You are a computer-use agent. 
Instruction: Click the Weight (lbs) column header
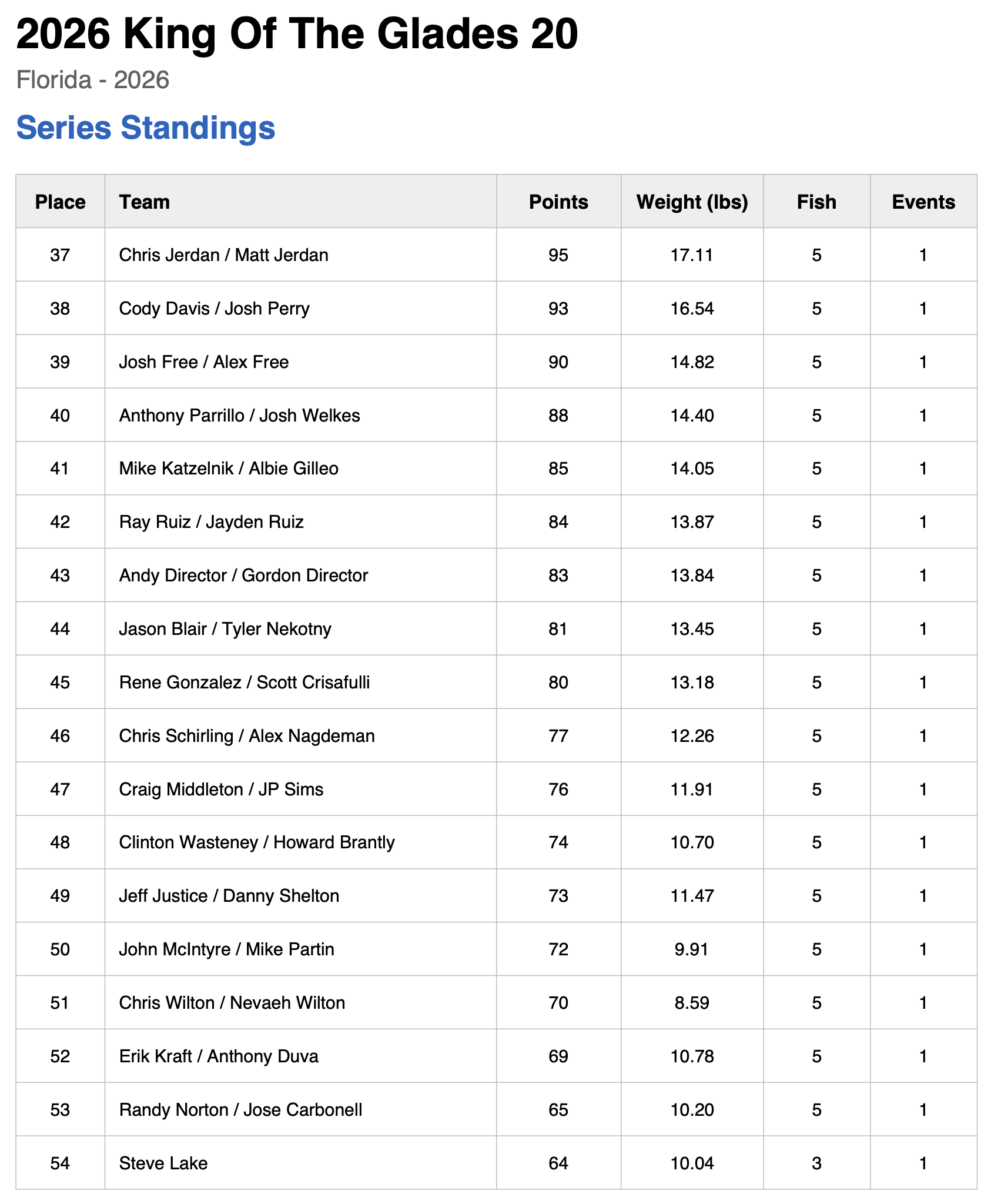coord(692,202)
